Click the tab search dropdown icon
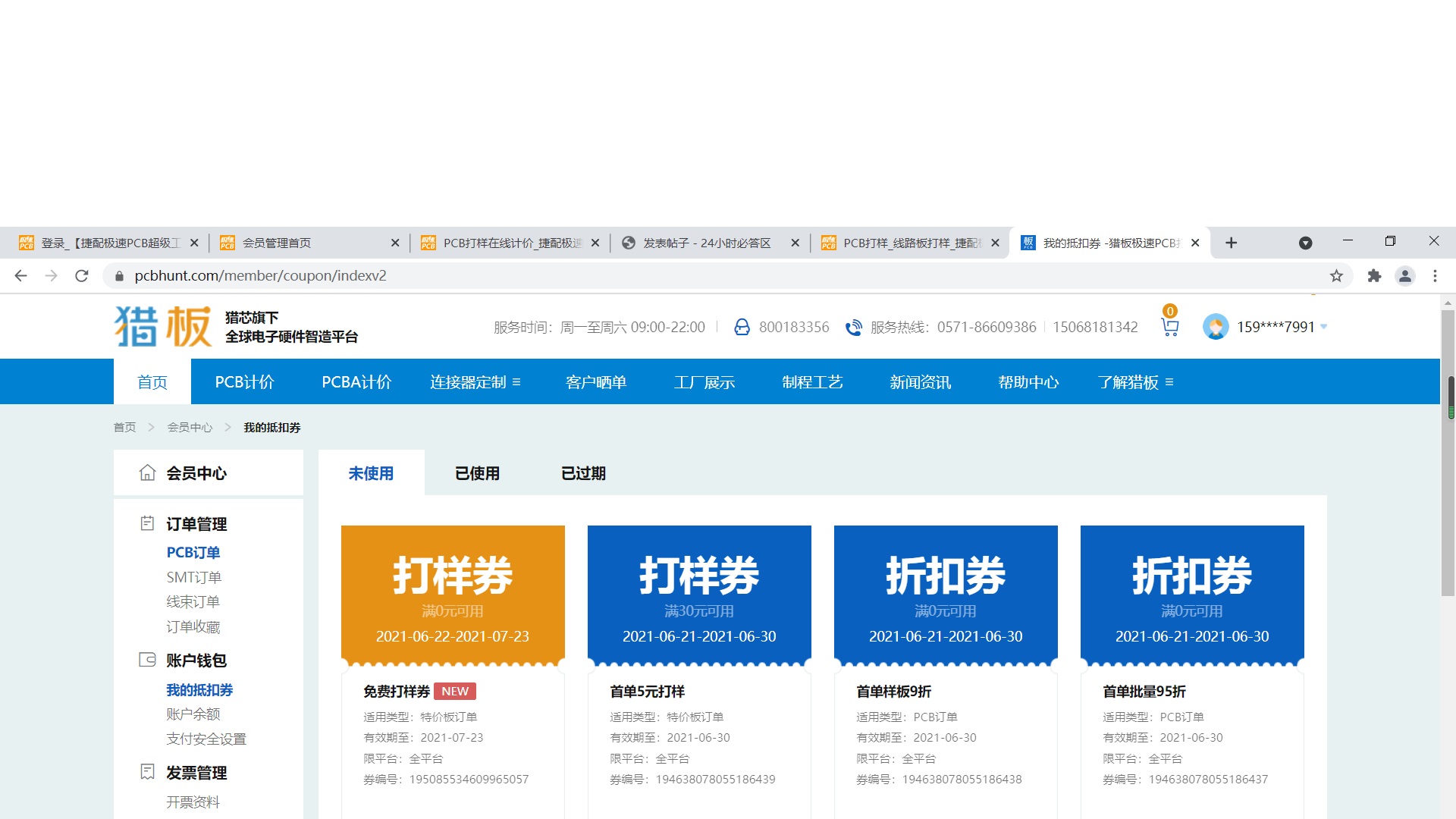The image size is (1456, 819). pyautogui.click(x=1305, y=243)
